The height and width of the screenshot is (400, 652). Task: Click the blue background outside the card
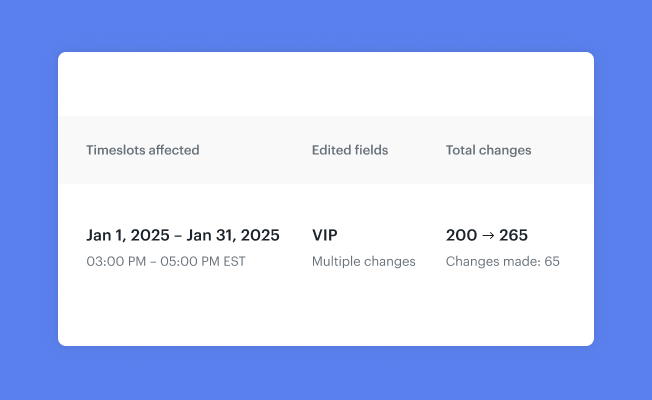[326, 25]
